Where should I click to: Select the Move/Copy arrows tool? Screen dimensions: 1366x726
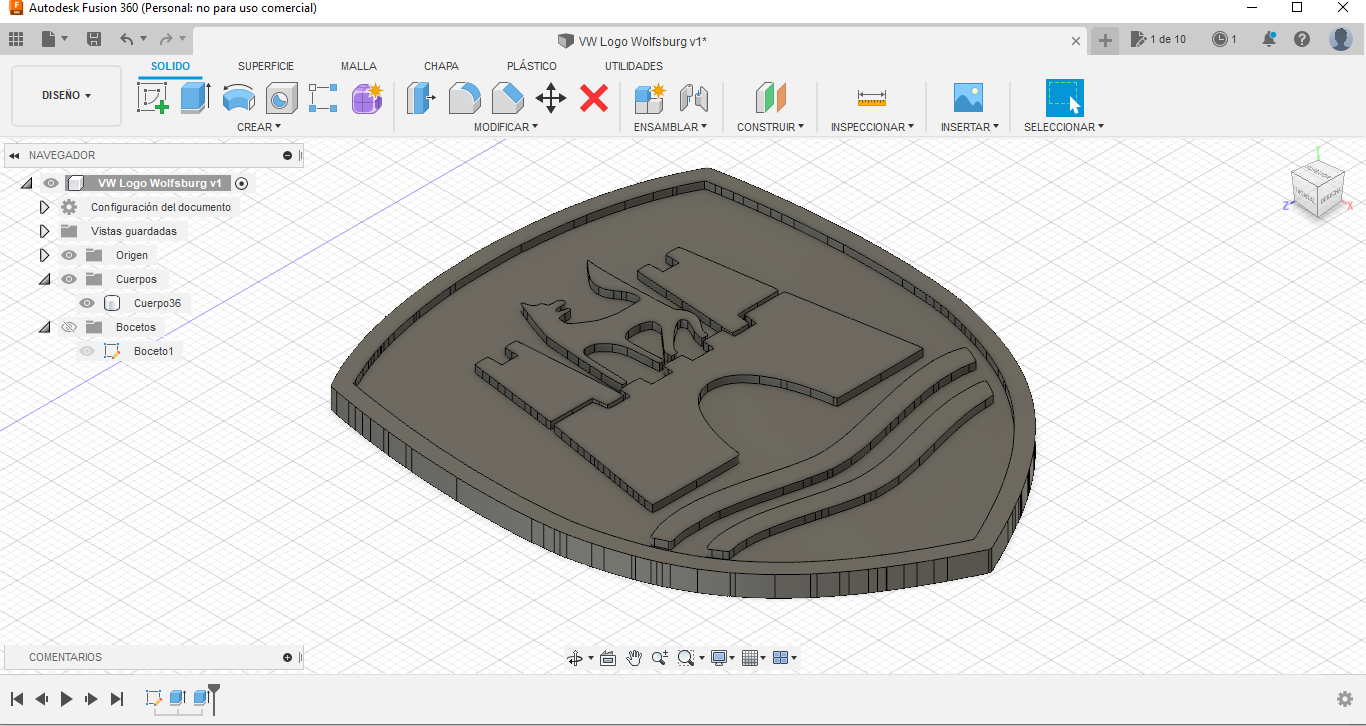(551, 98)
